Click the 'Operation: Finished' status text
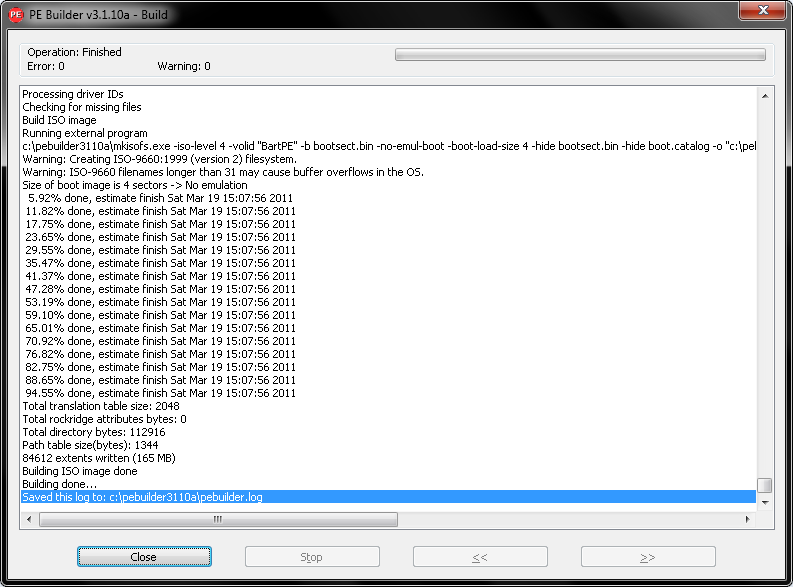 (74, 52)
